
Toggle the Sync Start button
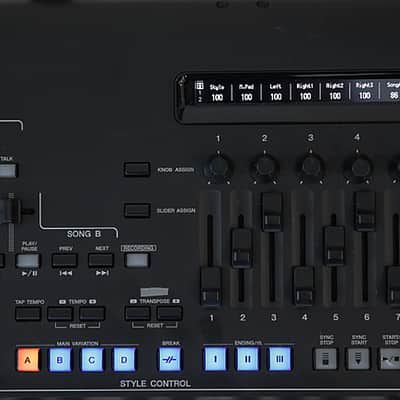(x=358, y=359)
